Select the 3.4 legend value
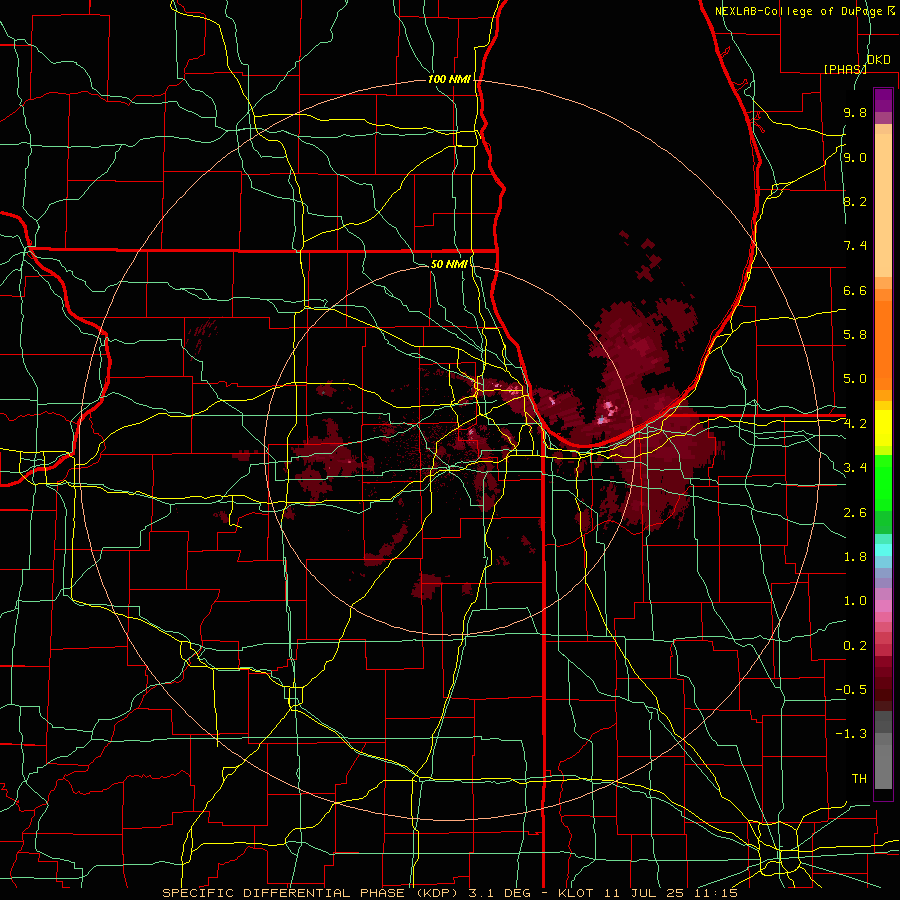This screenshot has height=900, width=900. (x=855, y=468)
